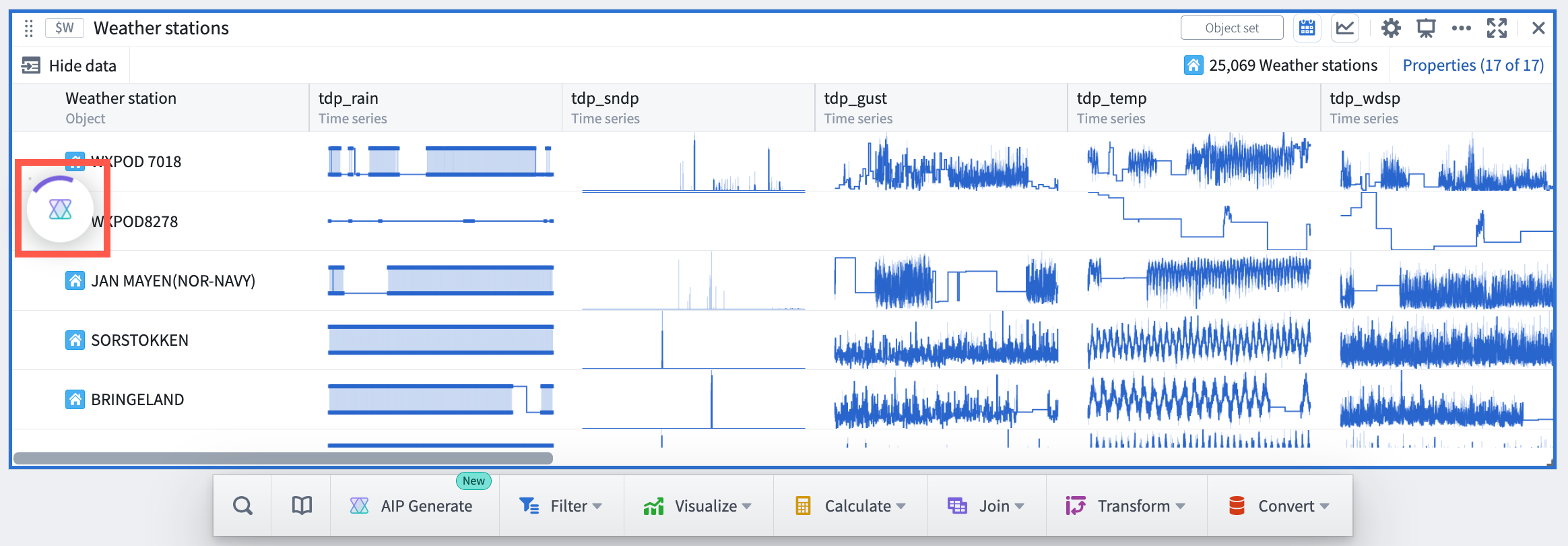Open the three-dots more menu
Image resolution: width=1568 pixels, height=546 pixels.
pyautogui.click(x=1462, y=28)
